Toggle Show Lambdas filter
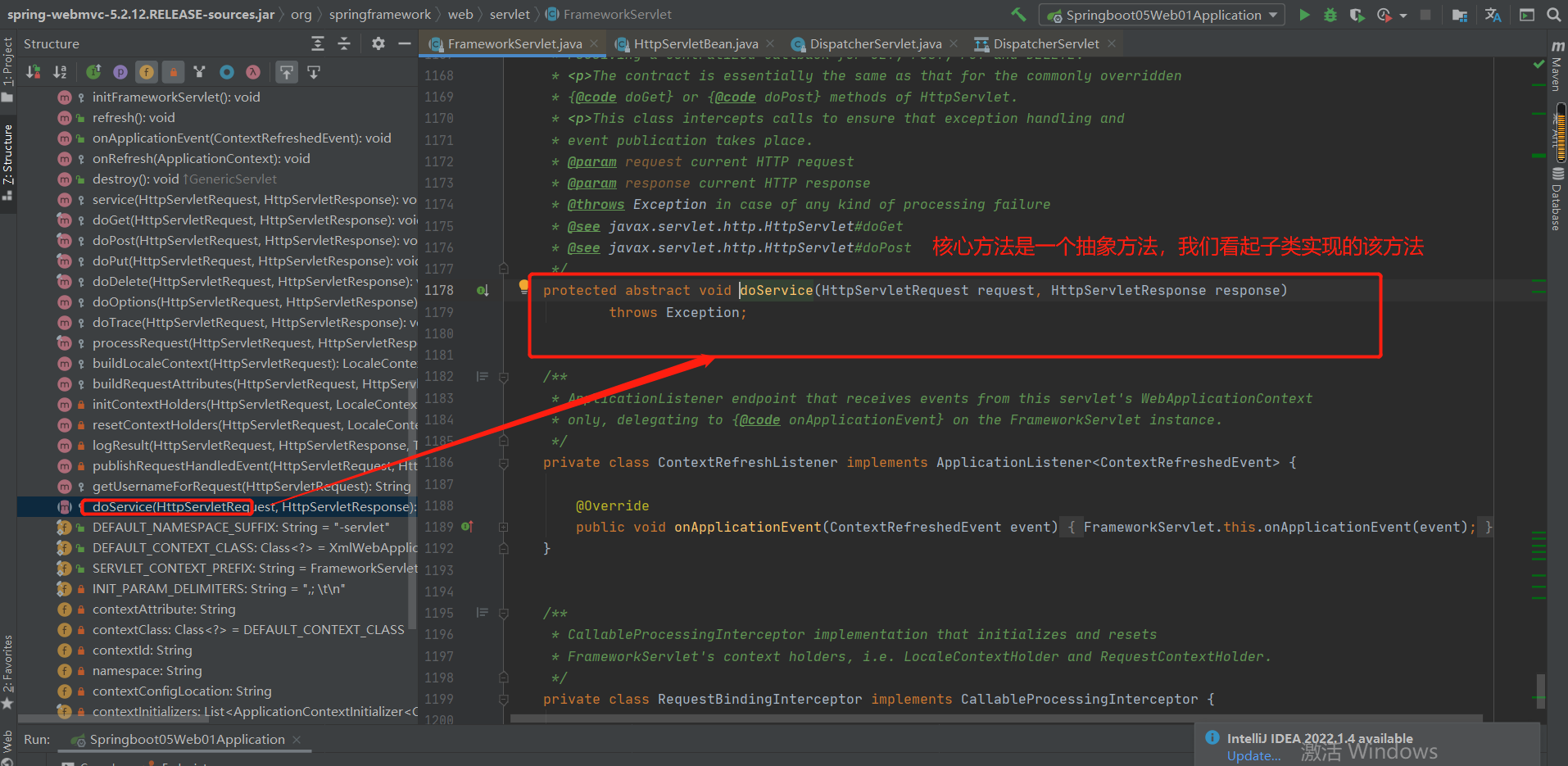Viewport: 1568px width, 766px height. [x=253, y=72]
